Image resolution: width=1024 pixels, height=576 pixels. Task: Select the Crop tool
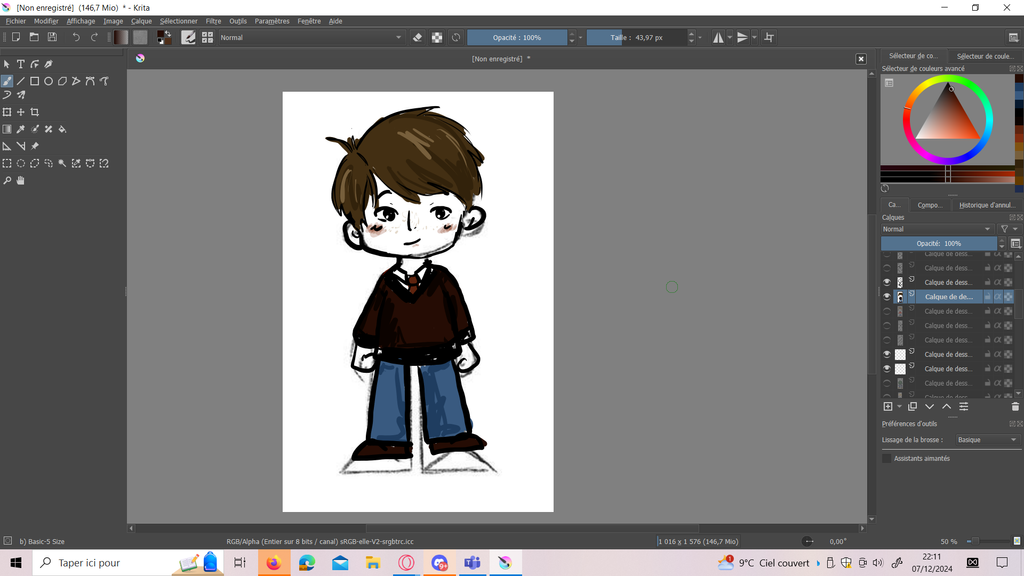click(x=34, y=112)
